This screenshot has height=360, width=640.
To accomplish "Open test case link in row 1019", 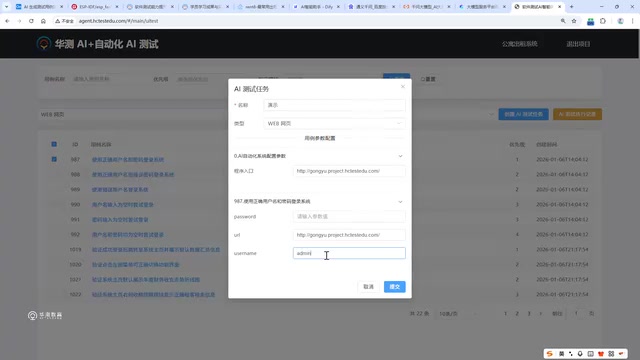I will (x=156, y=249).
